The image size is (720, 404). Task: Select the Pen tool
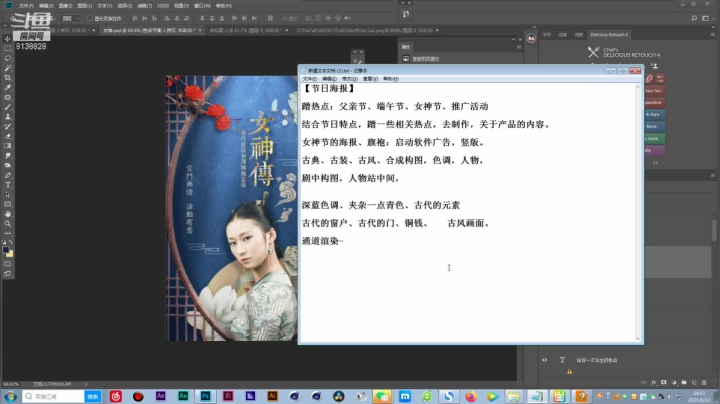[7, 175]
